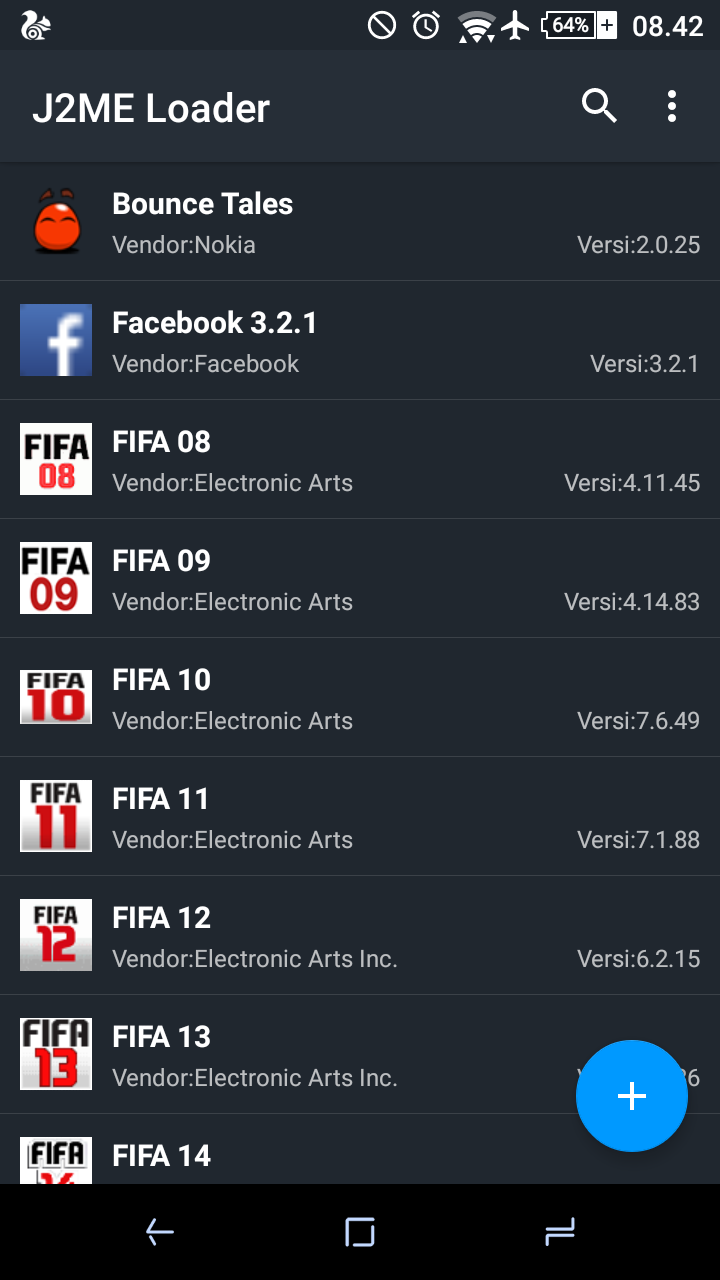
Task: Tap the FIFA 11 game icon
Action: coord(56,816)
